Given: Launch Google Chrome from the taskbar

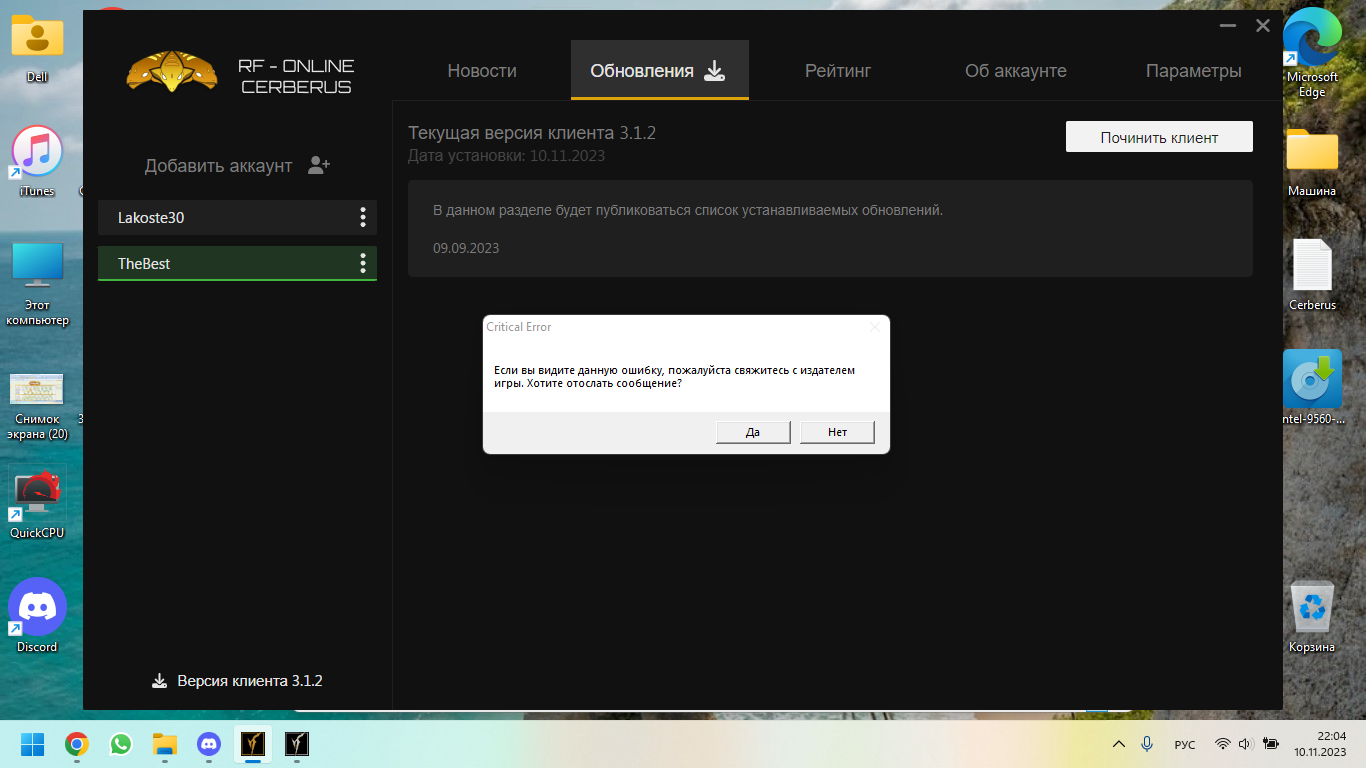Looking at the screenshot, I should [x=77, y=744].
